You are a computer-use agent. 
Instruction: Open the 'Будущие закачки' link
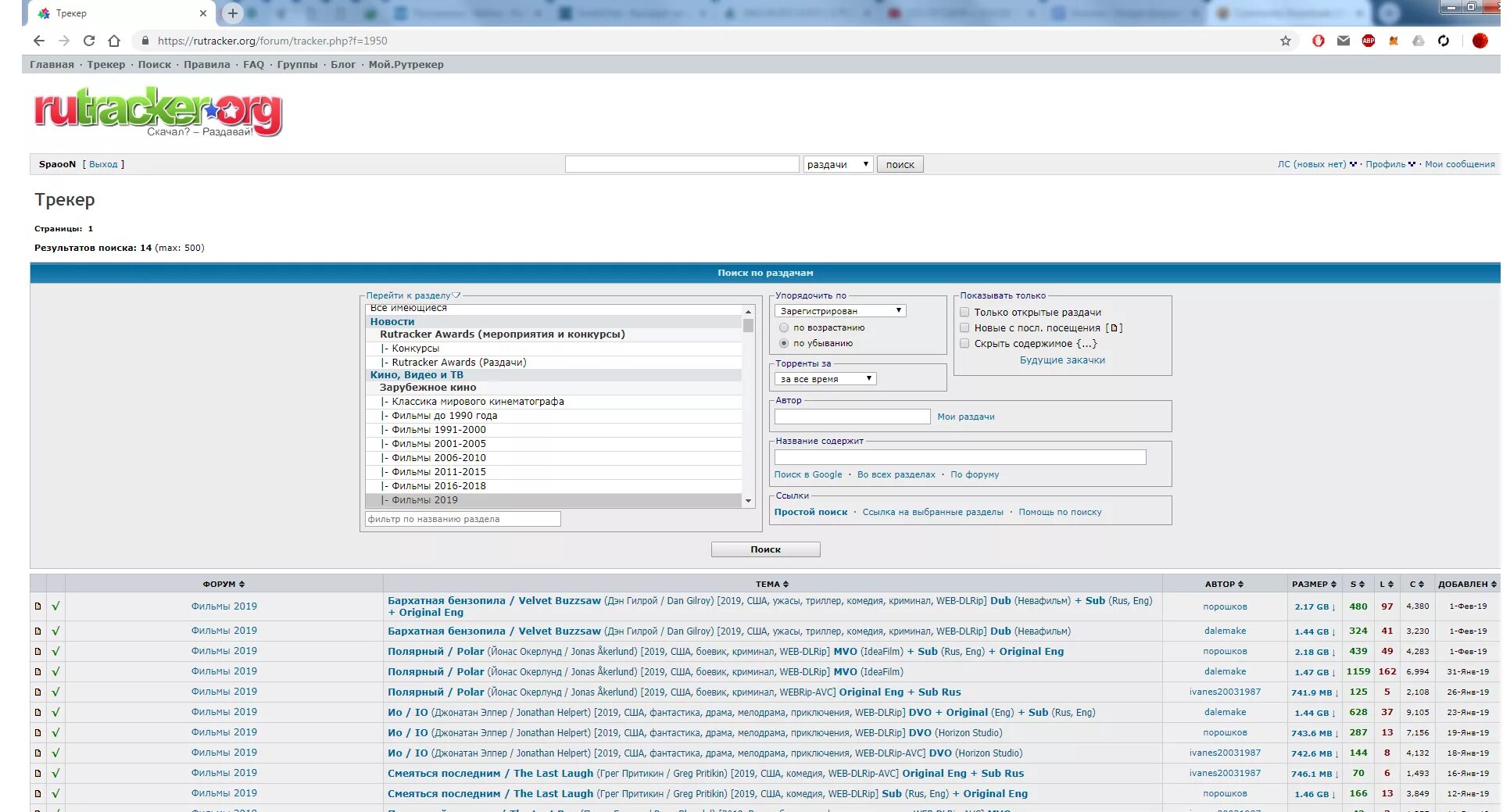tap(1062, 360)
